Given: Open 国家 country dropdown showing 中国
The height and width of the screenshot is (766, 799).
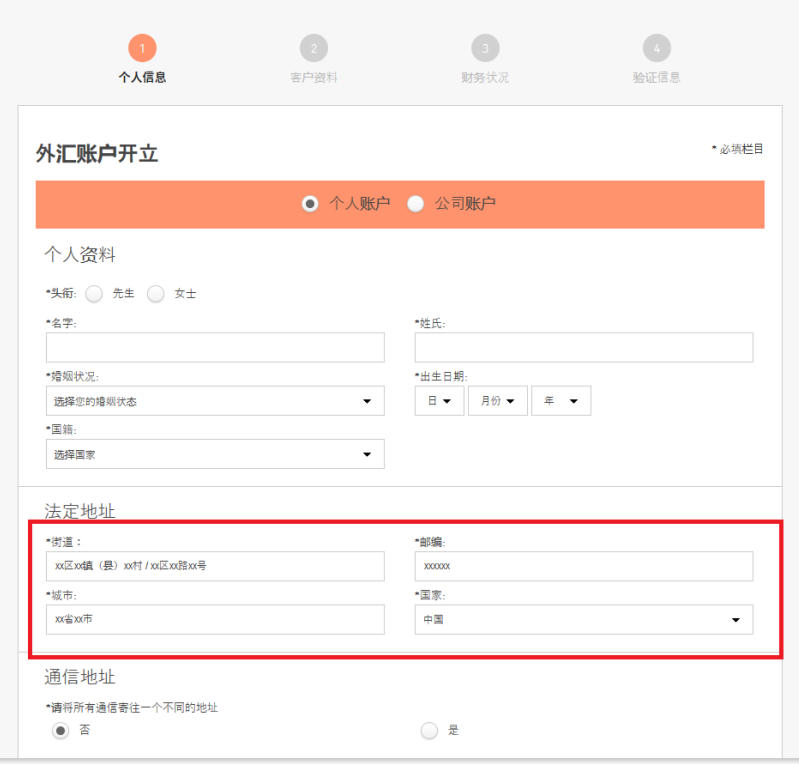Looking at the screenshot, I should coord(584,620).
